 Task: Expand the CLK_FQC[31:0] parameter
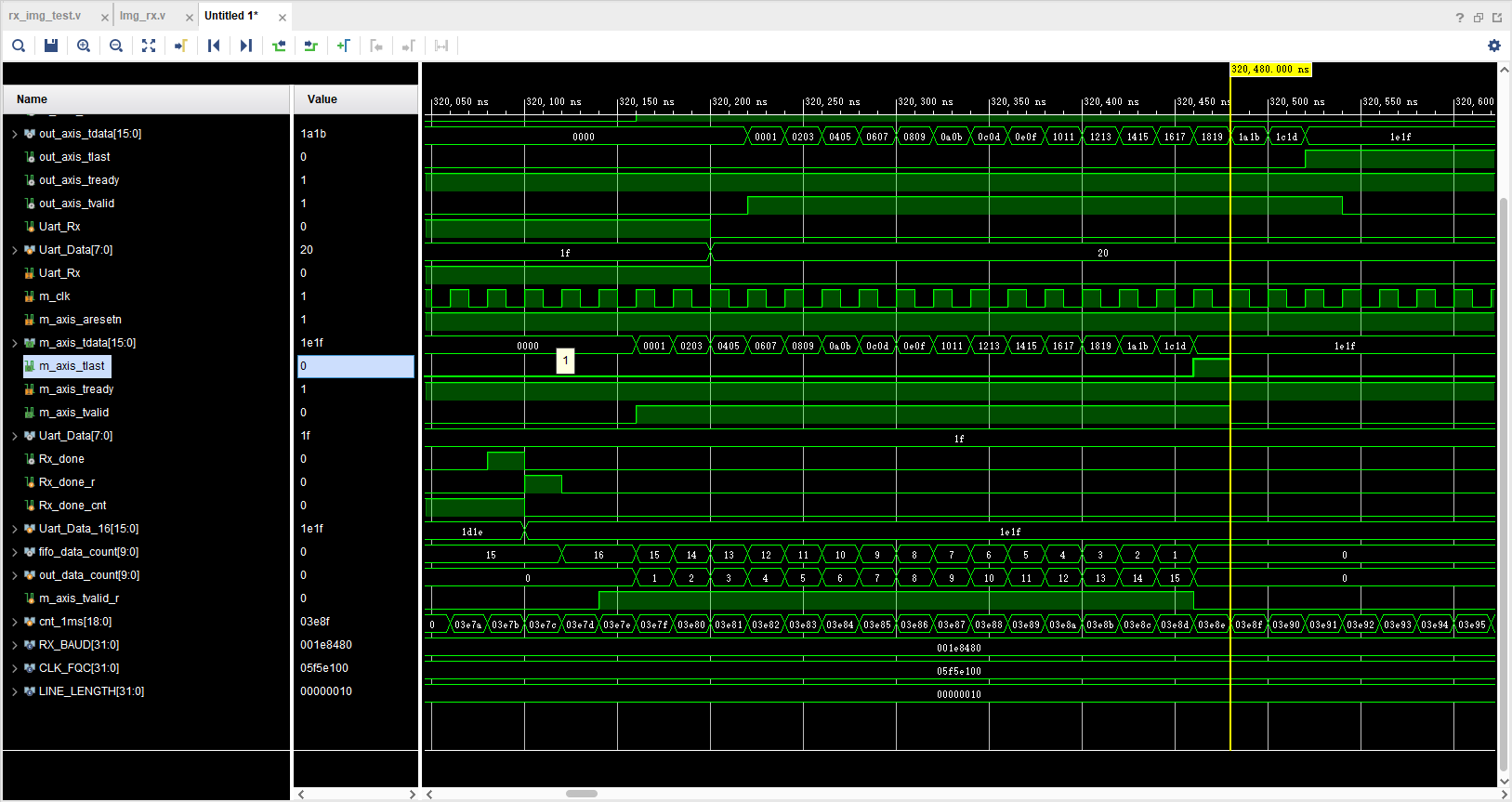click(x=15, y=668)
